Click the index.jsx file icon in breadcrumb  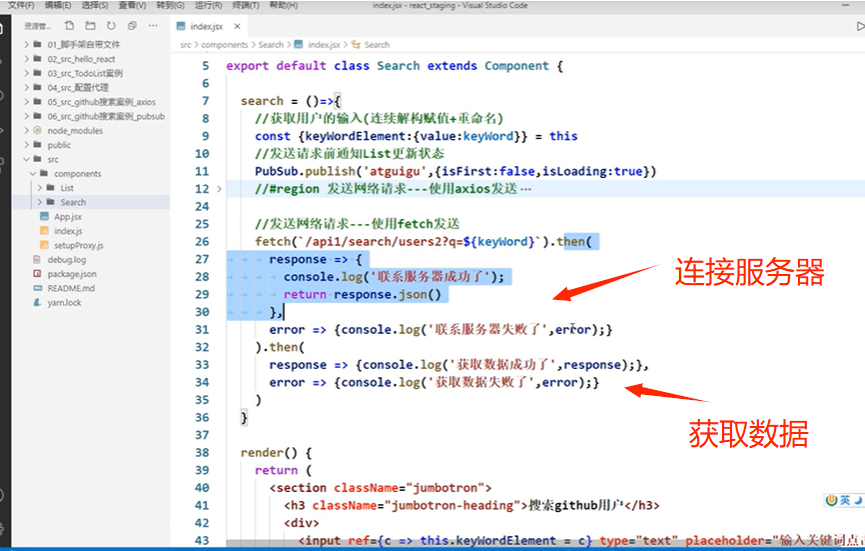(298, 44)
